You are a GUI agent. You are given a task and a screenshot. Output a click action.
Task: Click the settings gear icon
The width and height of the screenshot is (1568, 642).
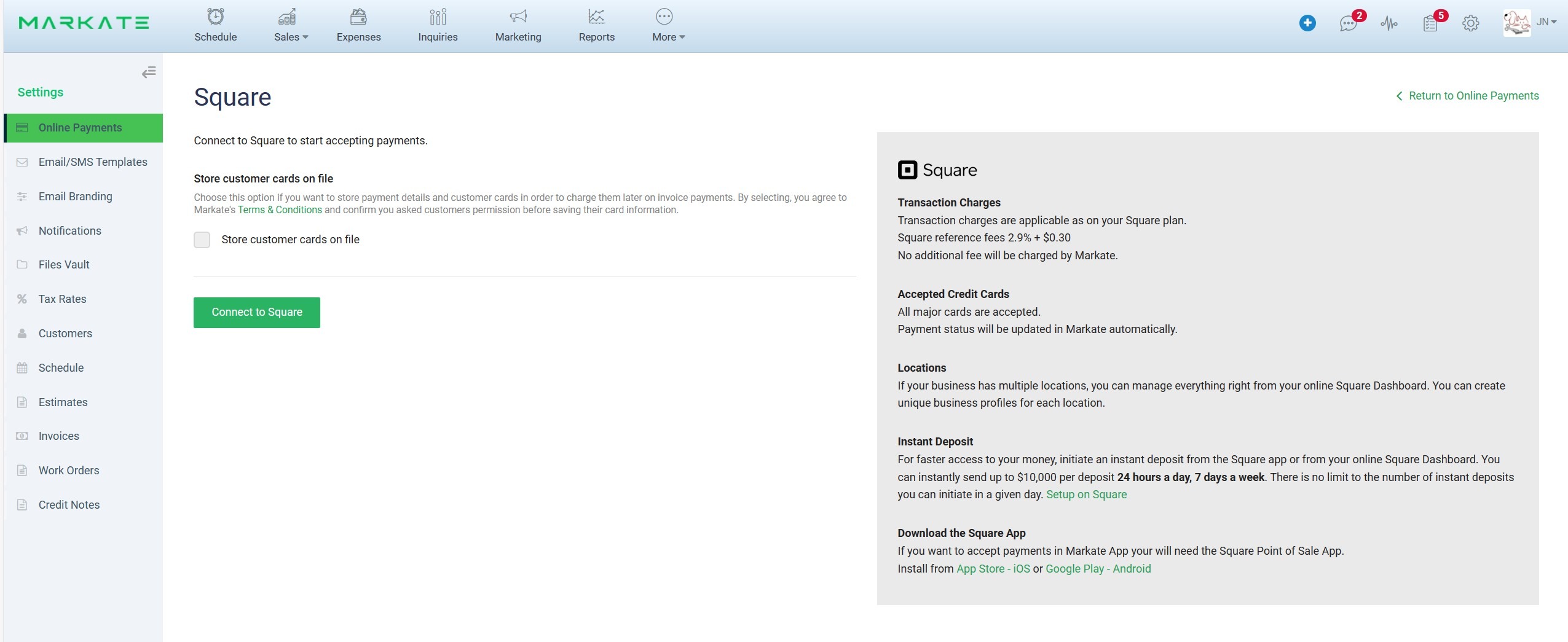point(1470,24)
